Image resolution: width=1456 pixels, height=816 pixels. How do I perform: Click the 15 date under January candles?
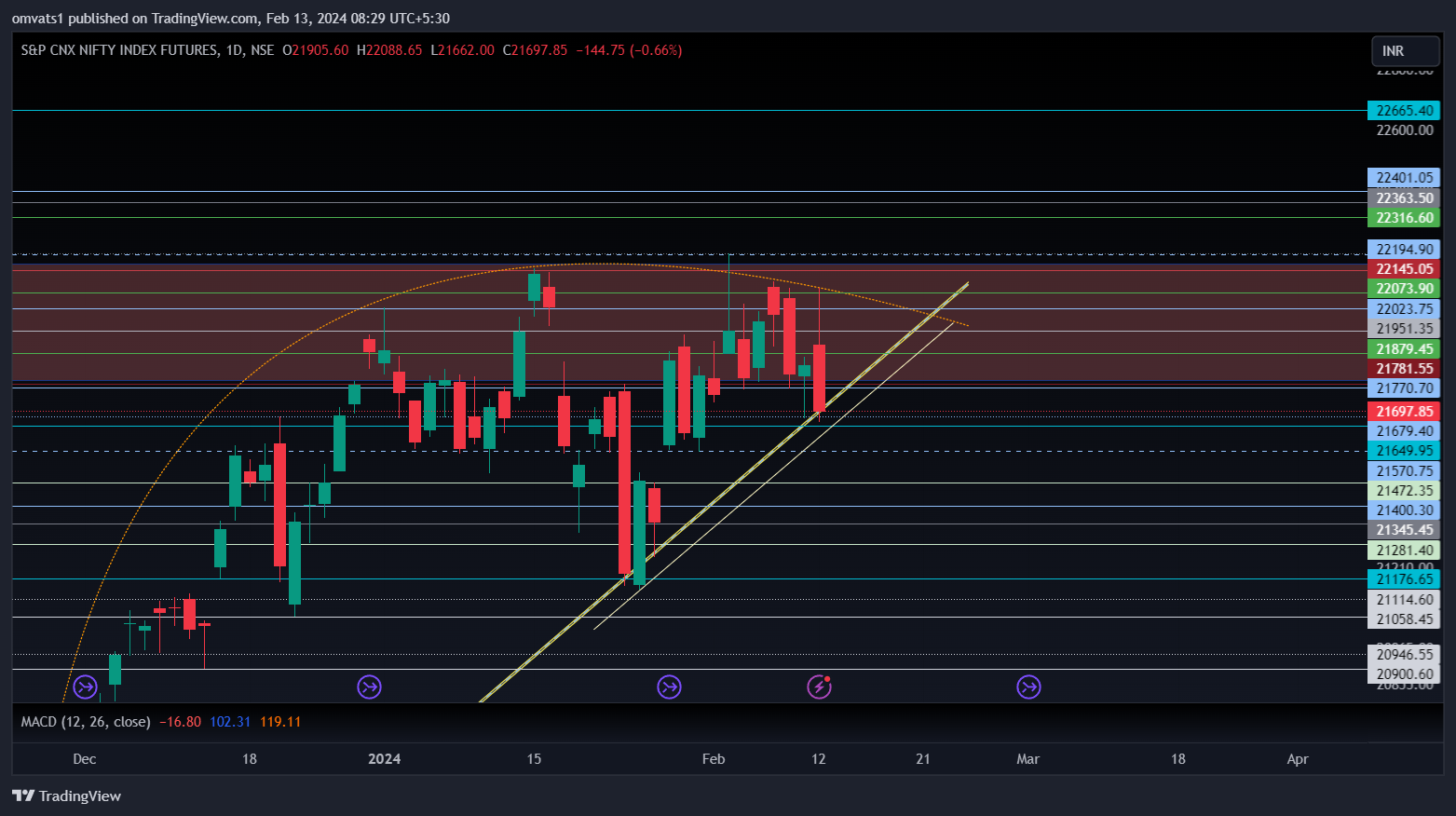pyautogui.click(x=534, y=759)
